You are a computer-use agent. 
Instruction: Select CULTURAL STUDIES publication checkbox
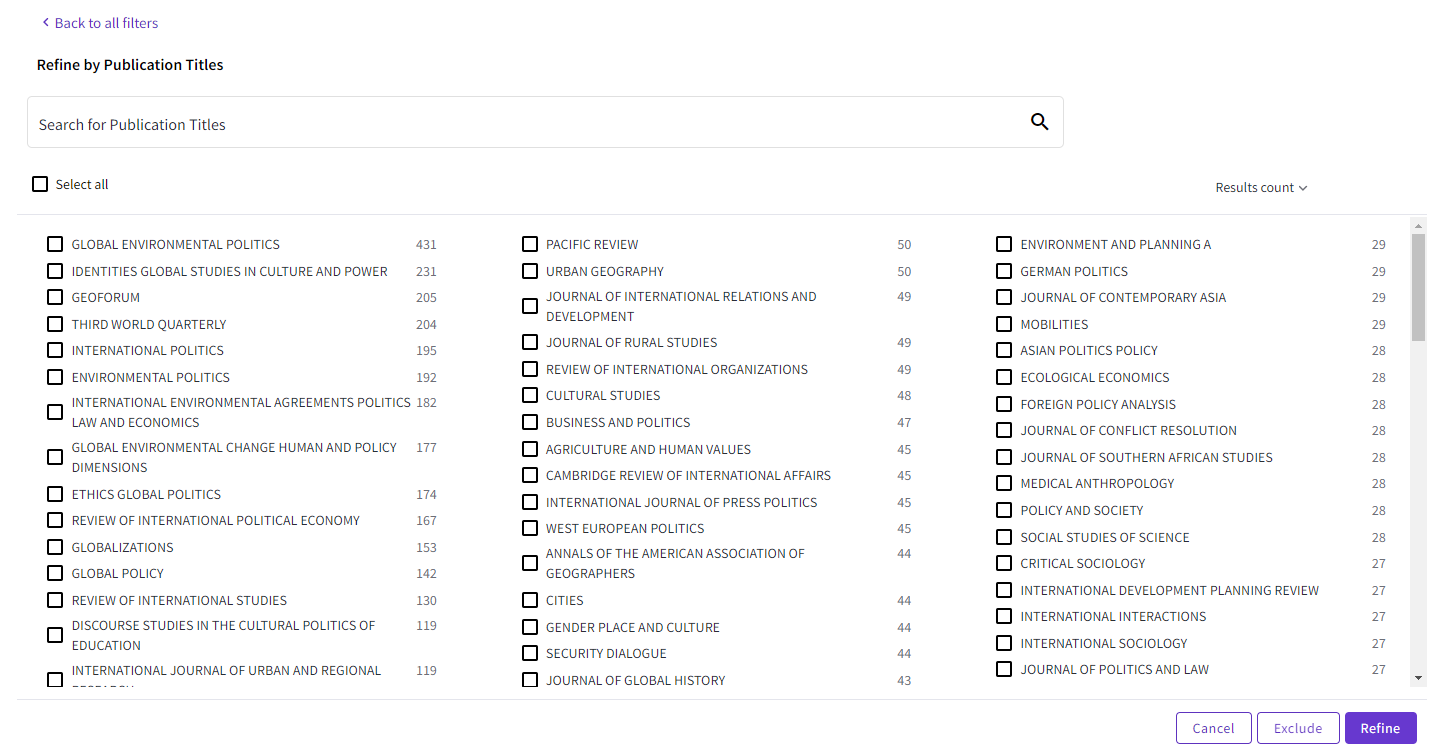530,395
